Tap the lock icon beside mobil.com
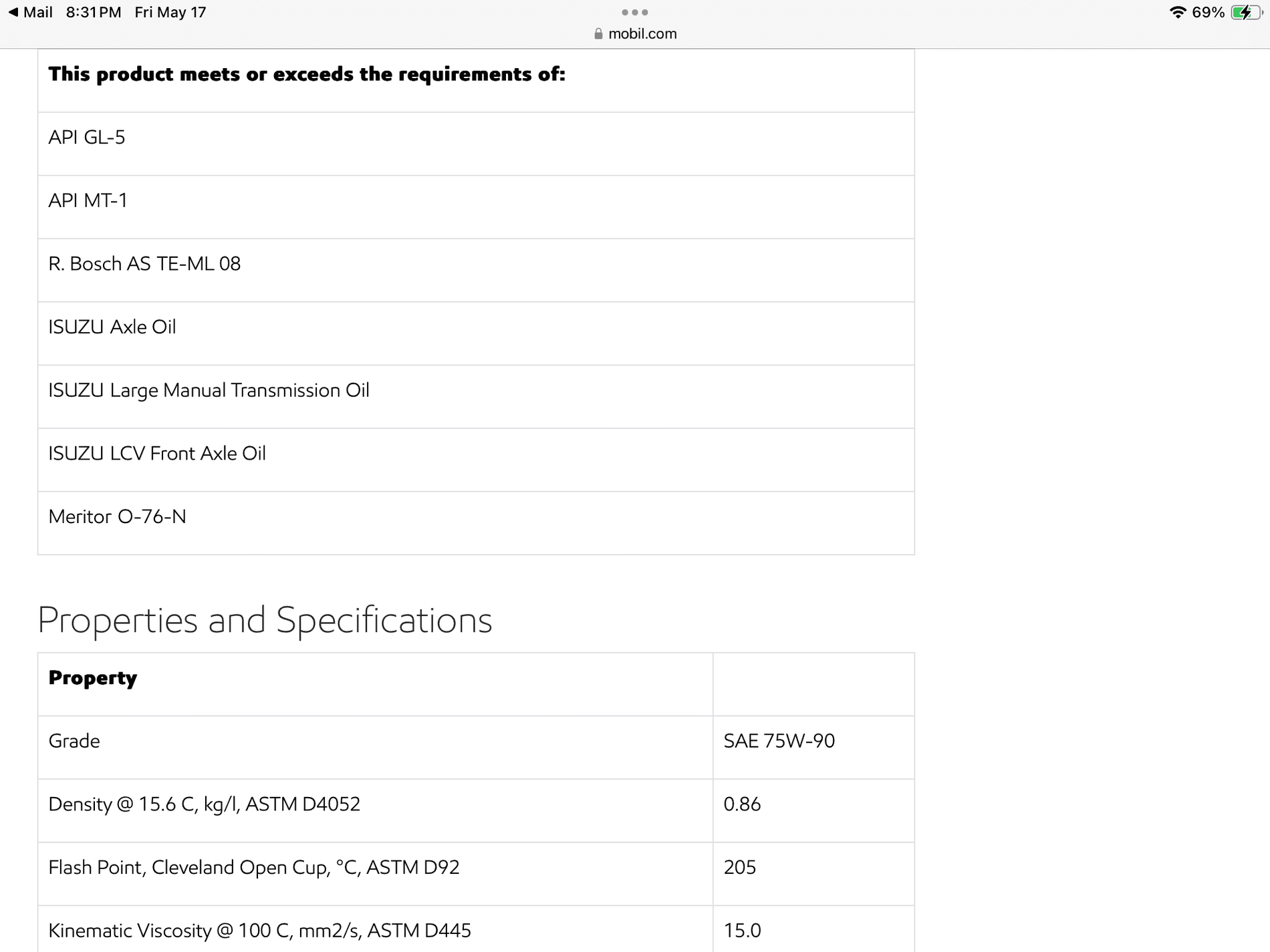Screen dimensions: 1270x952 tap(598, 33)
